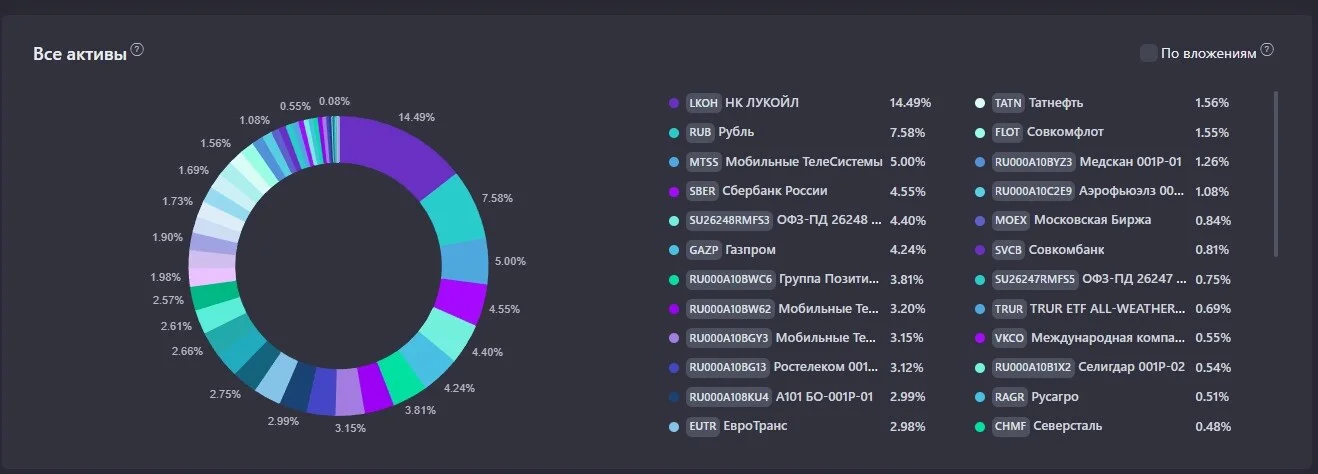Click the LKOH ticker badge
The width and height of the screenshot is (1318, 474).
[x=703, y=103]
